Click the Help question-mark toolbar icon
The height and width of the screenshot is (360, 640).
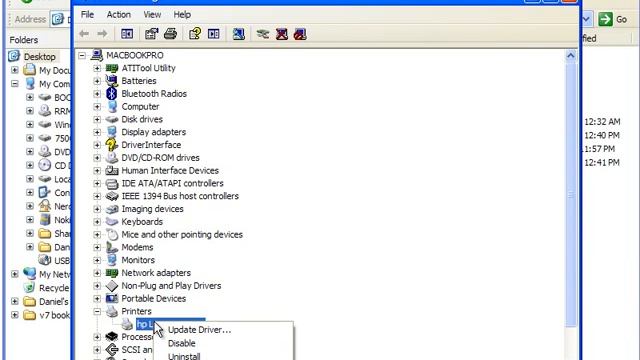point(195,34)
